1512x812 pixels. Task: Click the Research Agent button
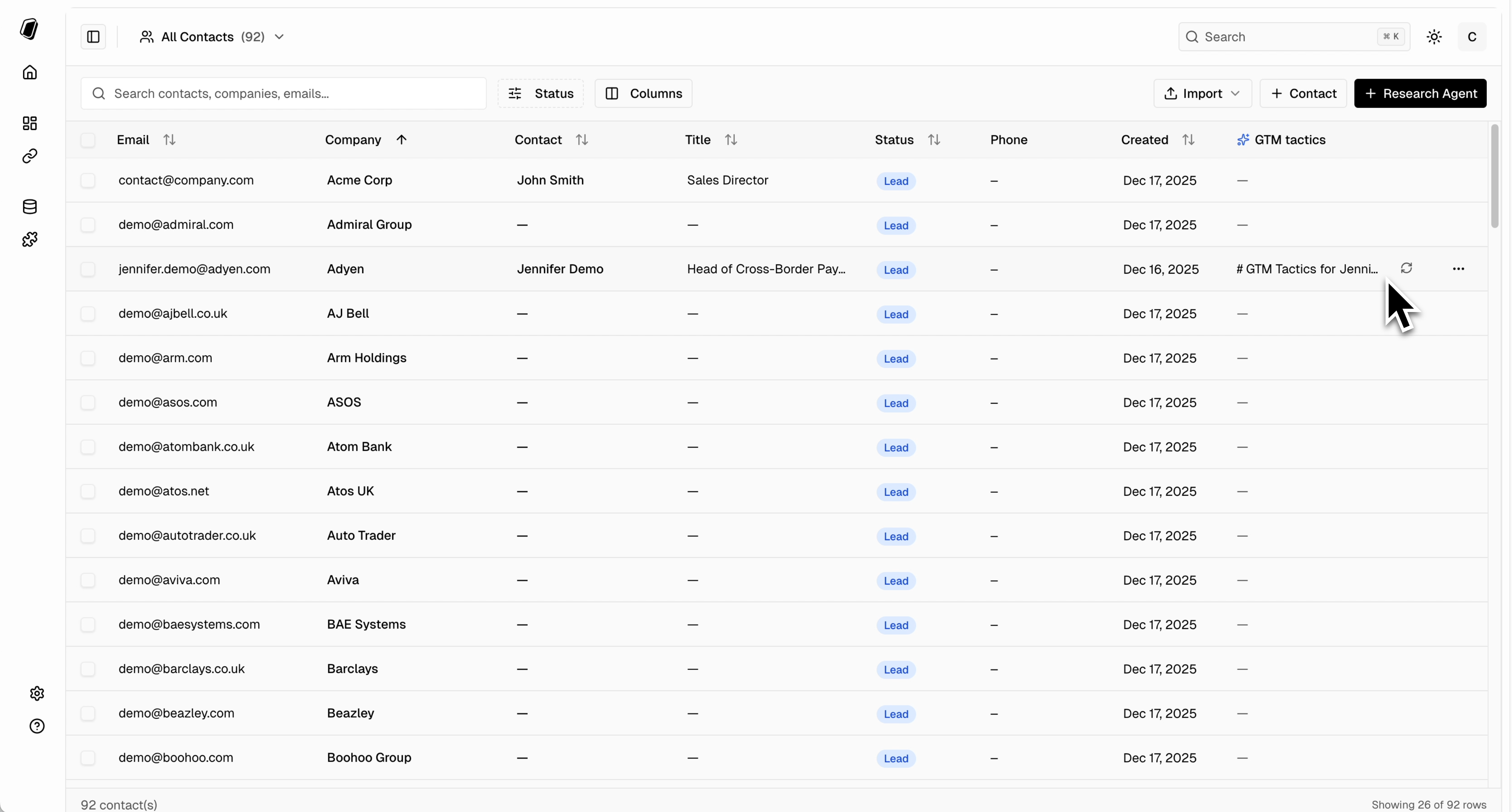(x=1420, y=93)
